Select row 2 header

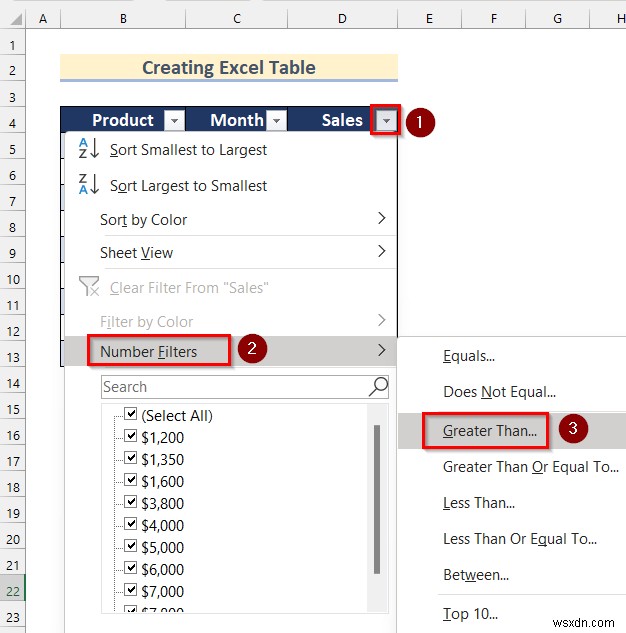(13, 70)
